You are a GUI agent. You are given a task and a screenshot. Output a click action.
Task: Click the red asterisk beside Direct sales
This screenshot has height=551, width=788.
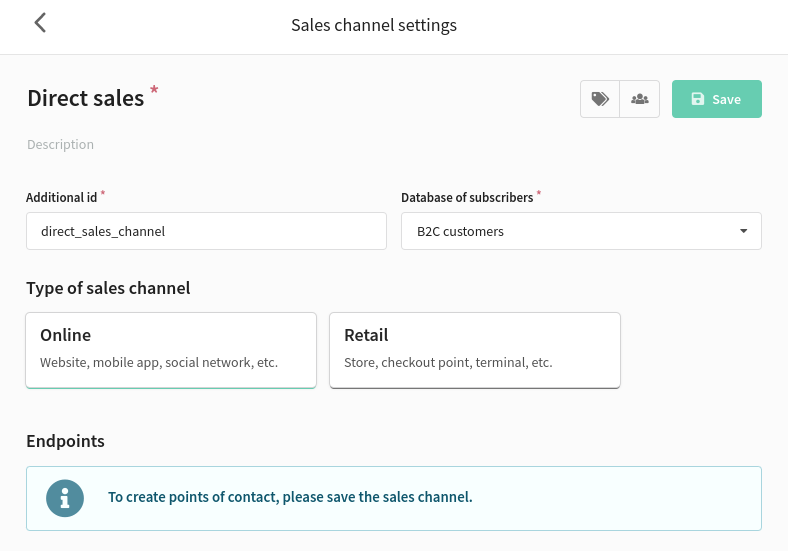click(154, 90)
